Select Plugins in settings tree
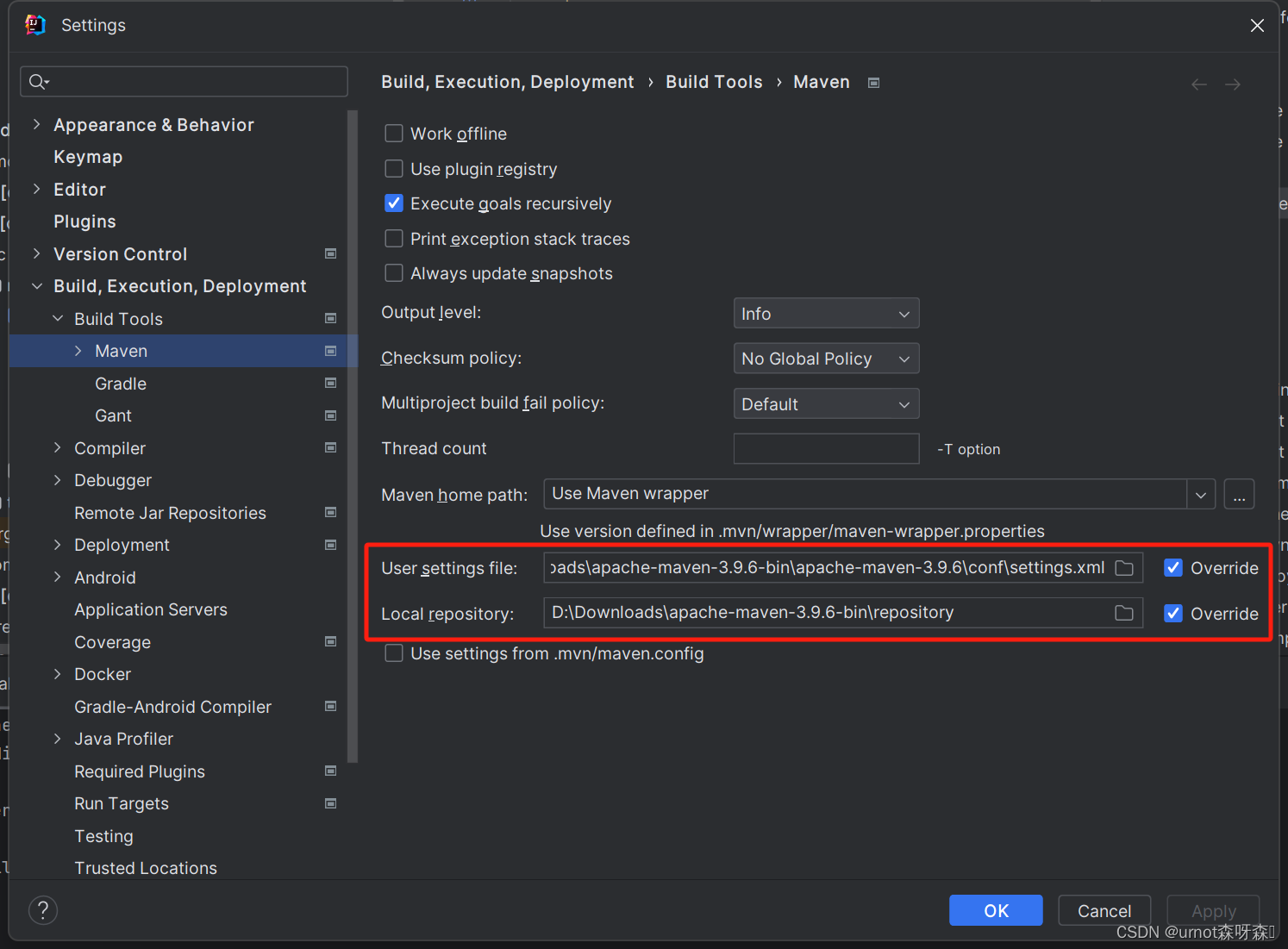The width and height of the screenshot is (1288, 949). 84,222
